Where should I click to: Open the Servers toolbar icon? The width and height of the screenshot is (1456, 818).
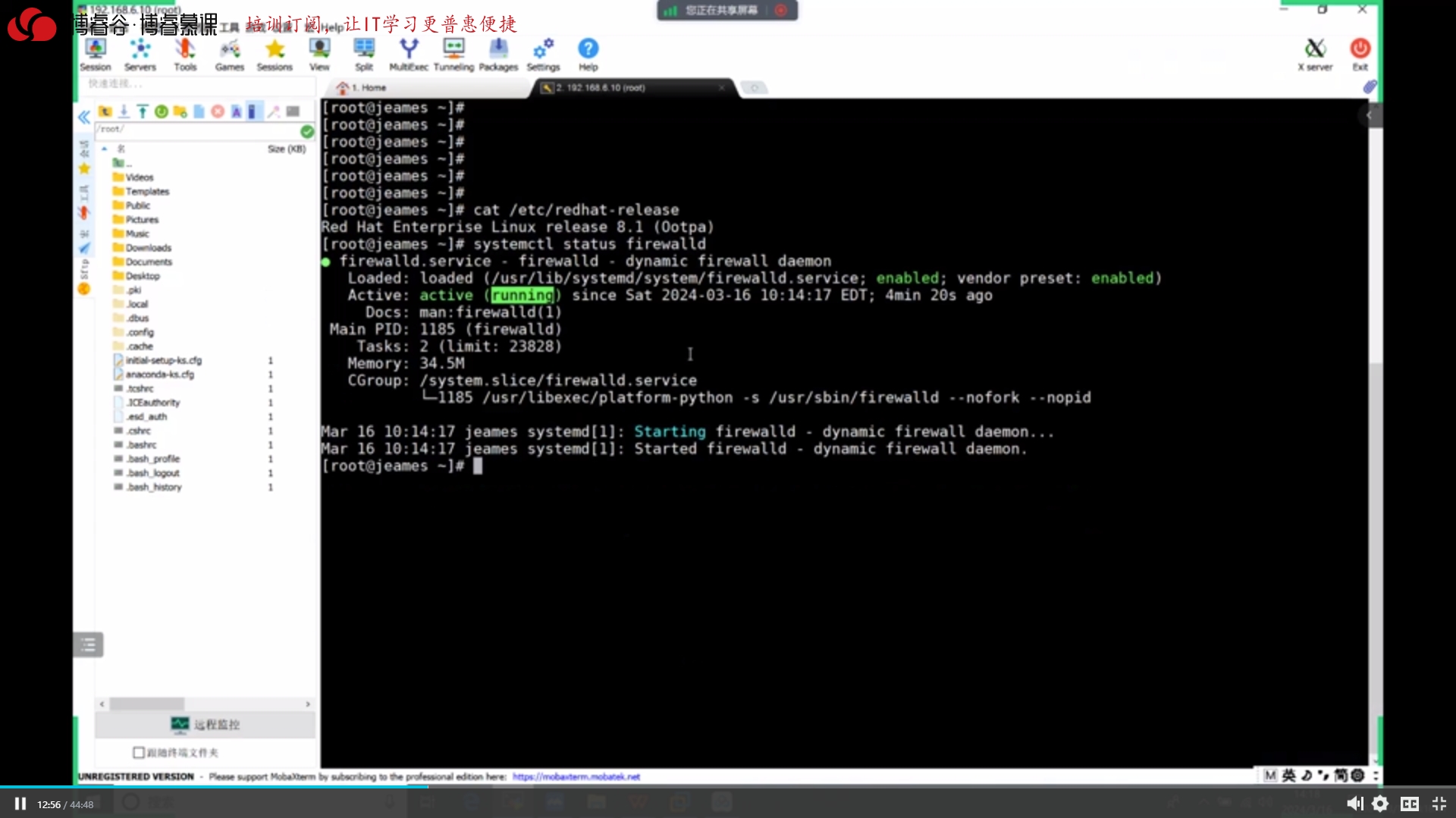(x=140, y=55)
